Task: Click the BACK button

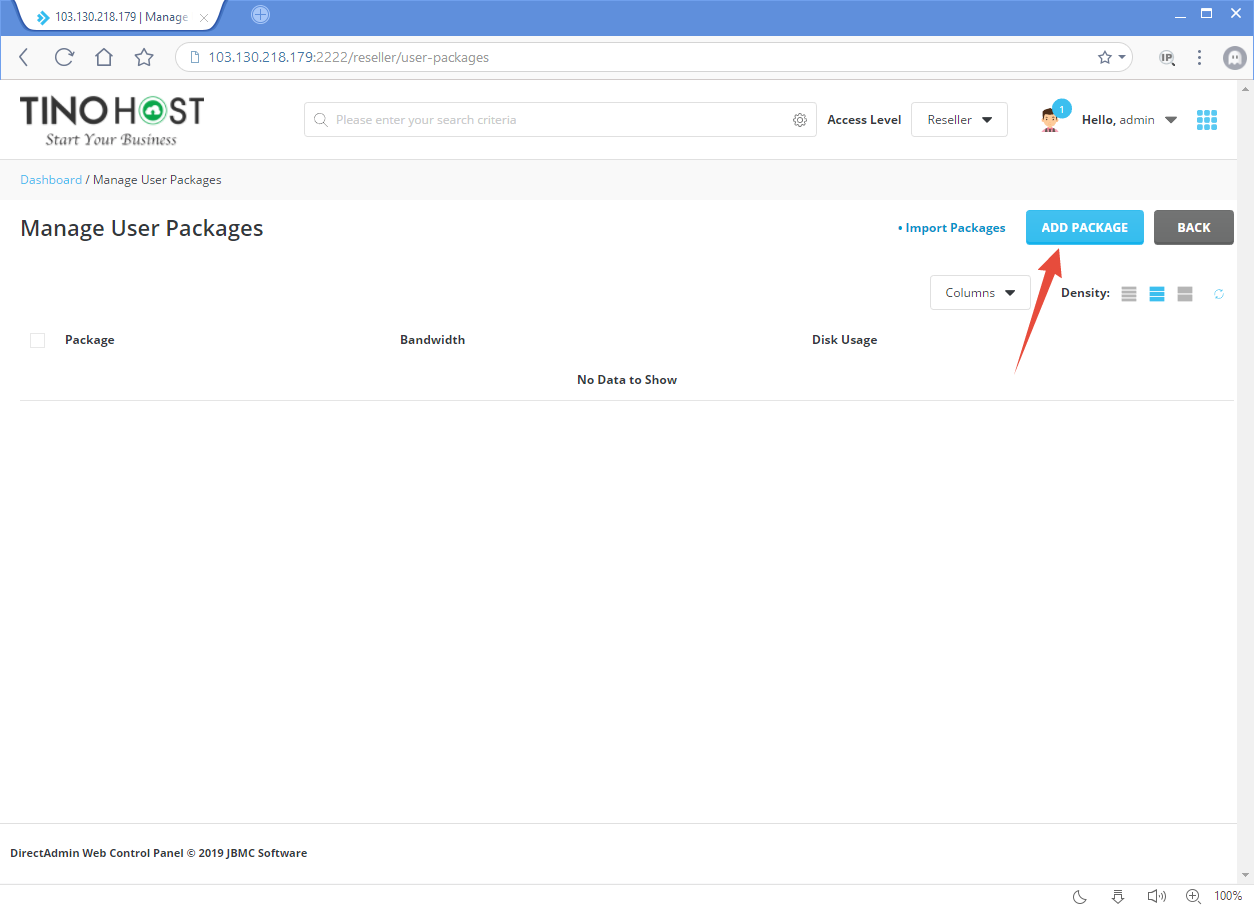Action: 1193,228
